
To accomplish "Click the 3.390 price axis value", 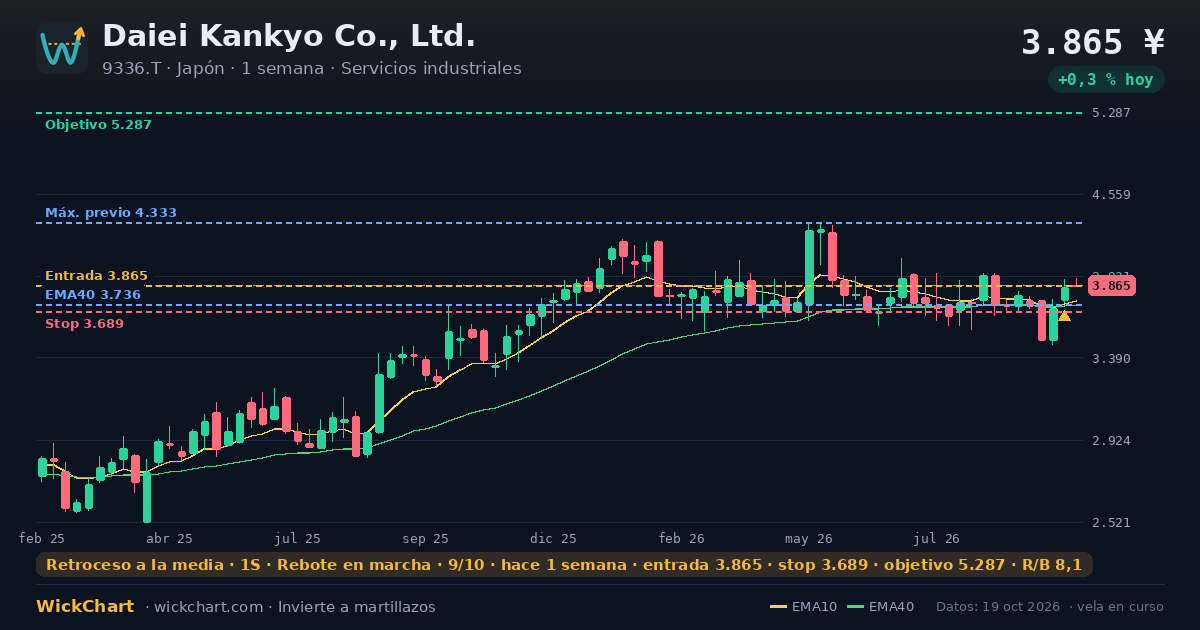I will pos(1111,359).
